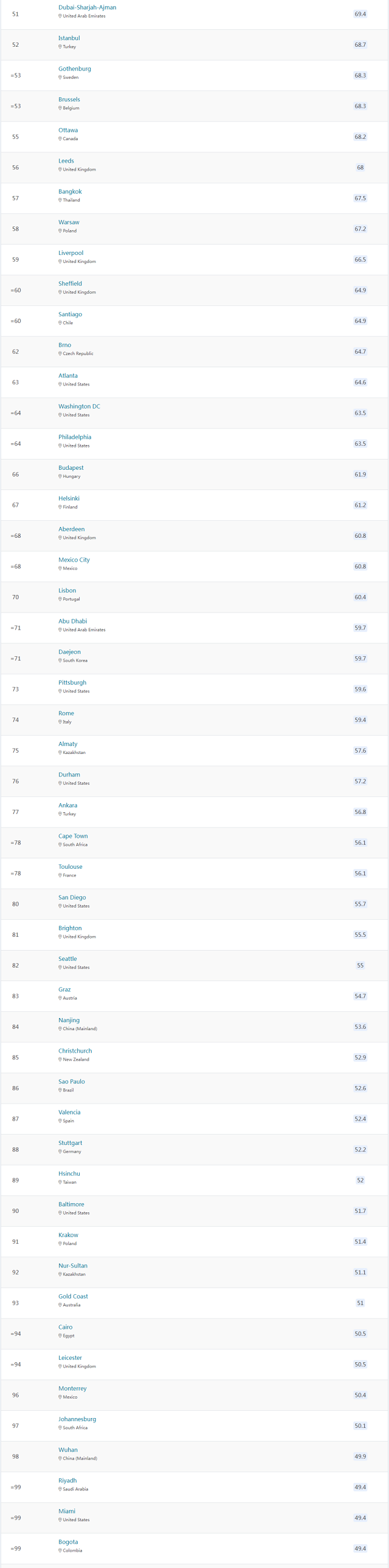
Task: Open the Dubai-Sharjah-Ajman city link
Action: (87, 7)
